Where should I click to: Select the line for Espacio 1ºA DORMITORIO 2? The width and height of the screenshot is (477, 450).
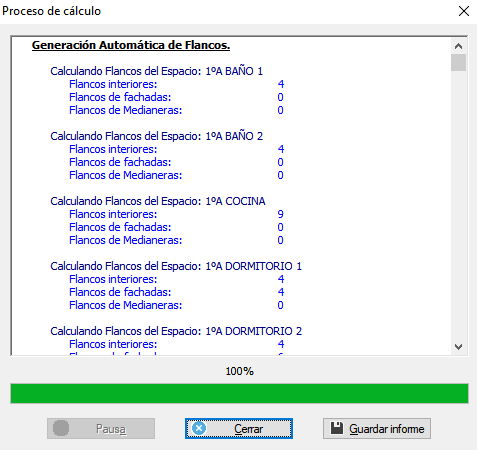176,331
